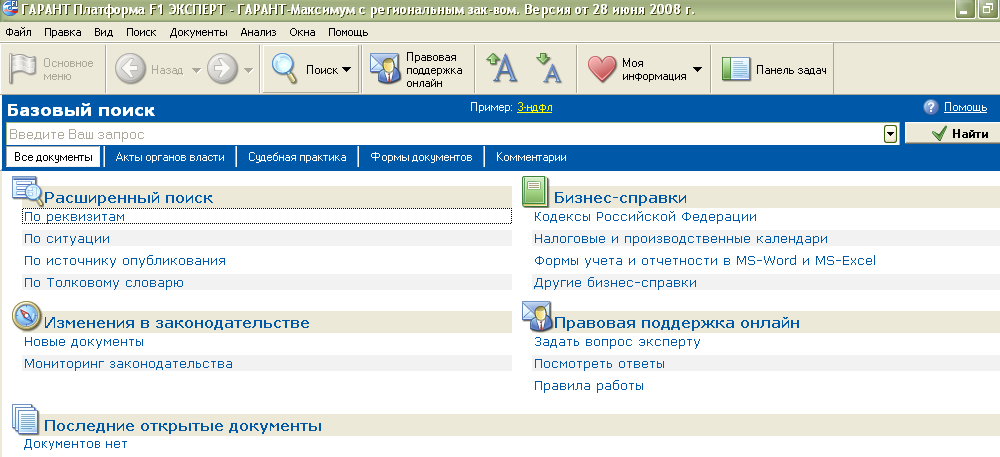Open the Панель задач toolbar icon
Image resolution: width=1000 pixels, height=457 pixels.
click(736, 69)
